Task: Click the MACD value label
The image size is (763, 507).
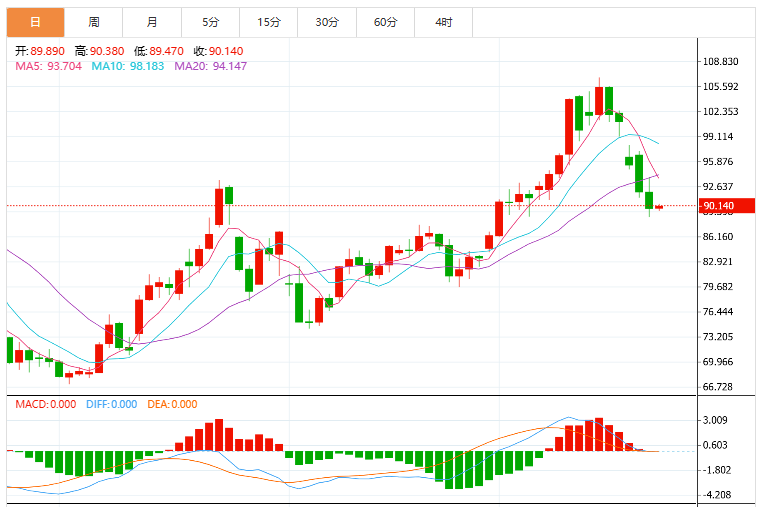Action: (x=46, y=404)
